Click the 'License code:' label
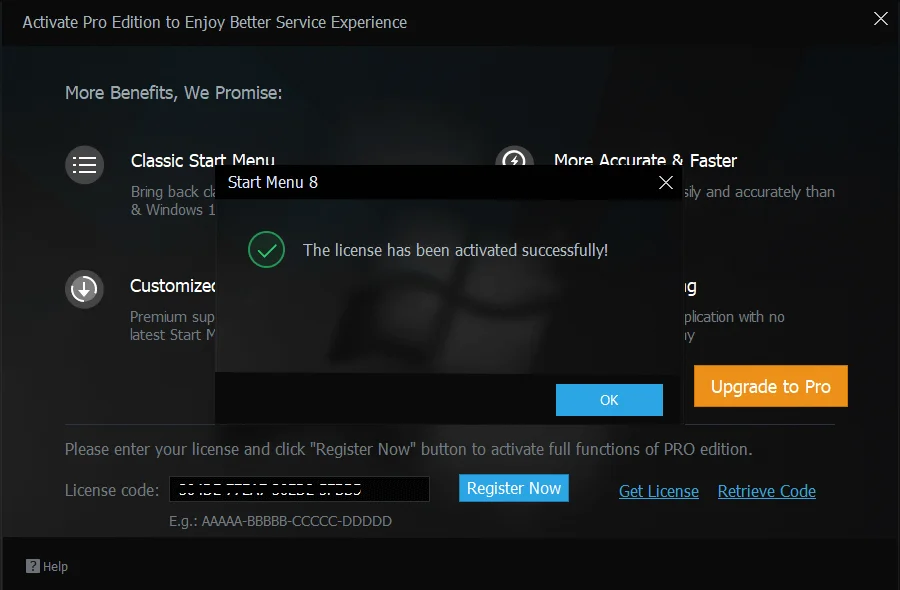900x590 pixels. 112,490
